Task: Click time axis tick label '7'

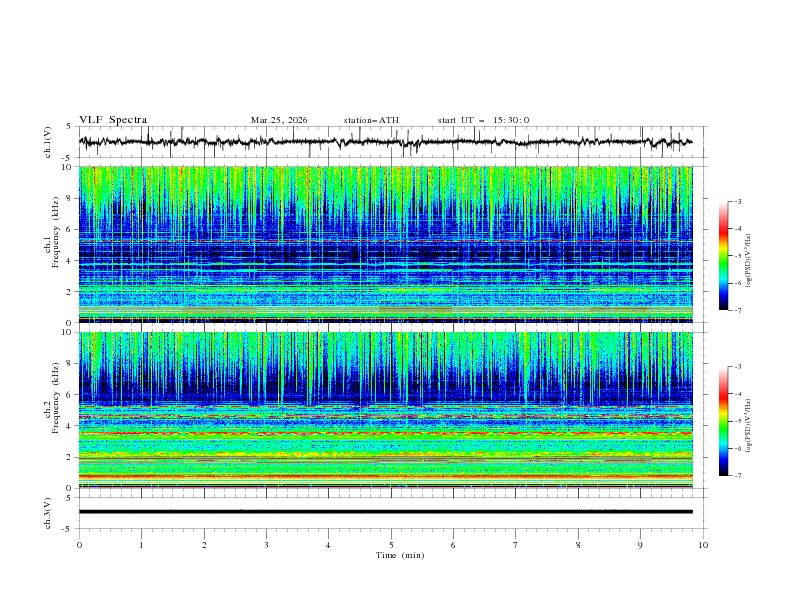Action: coord(516,545)
